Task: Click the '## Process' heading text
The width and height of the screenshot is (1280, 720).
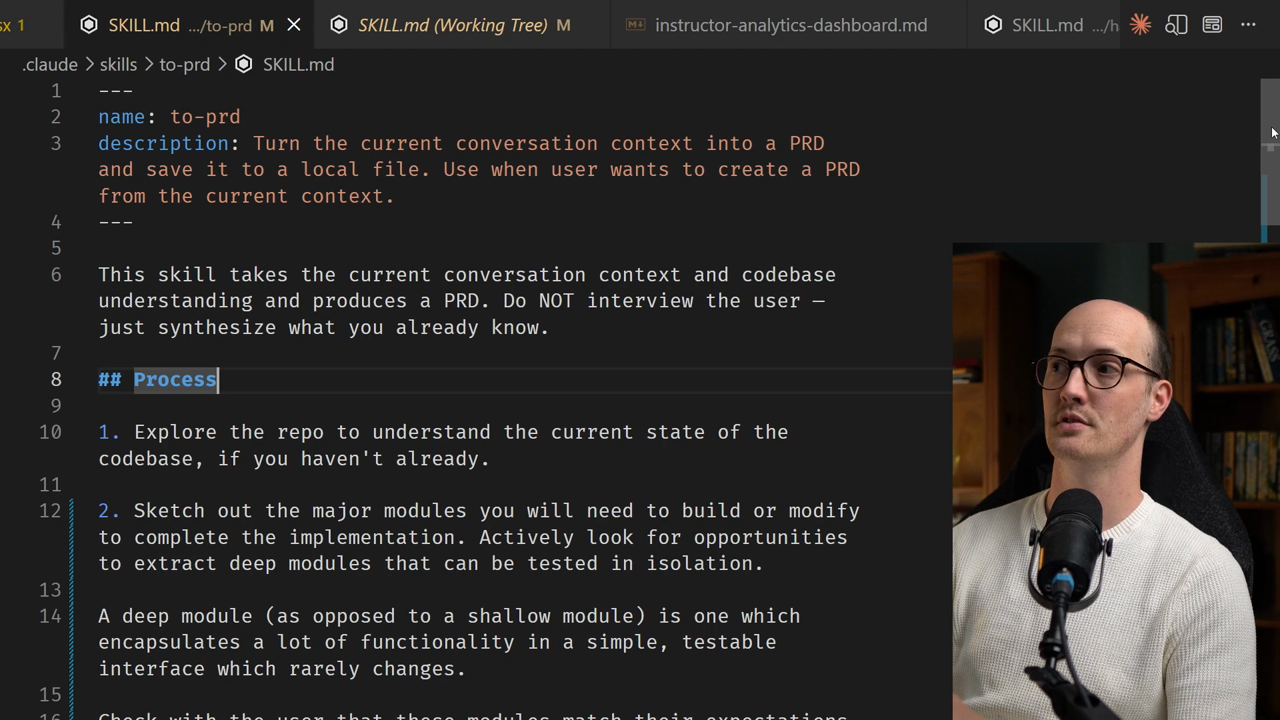Action: coord(158,379)
